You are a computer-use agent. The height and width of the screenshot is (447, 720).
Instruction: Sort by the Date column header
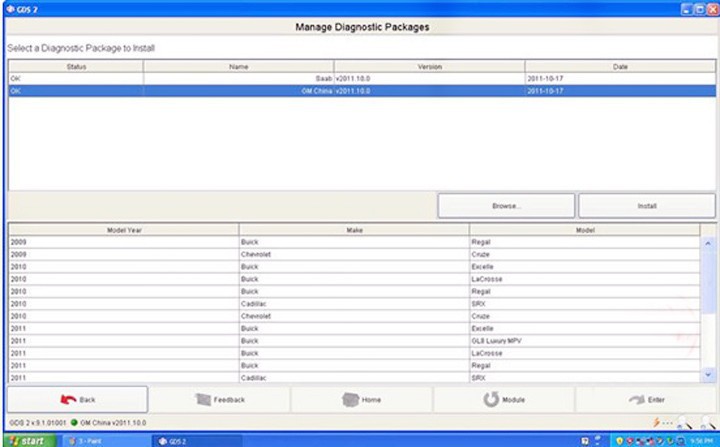click(620, 67)
